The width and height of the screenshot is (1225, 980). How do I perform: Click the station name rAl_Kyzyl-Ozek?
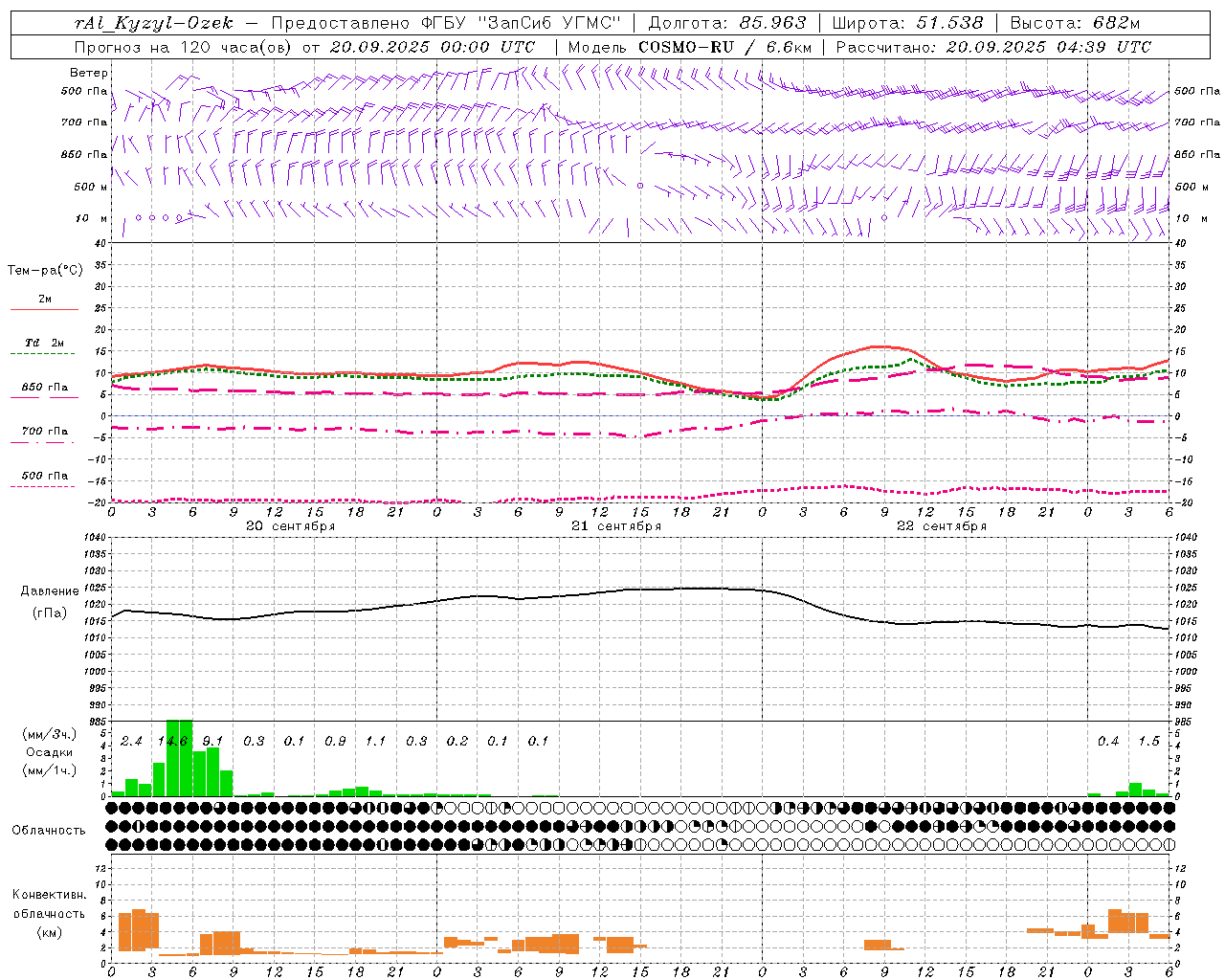(x=153, y=23)
